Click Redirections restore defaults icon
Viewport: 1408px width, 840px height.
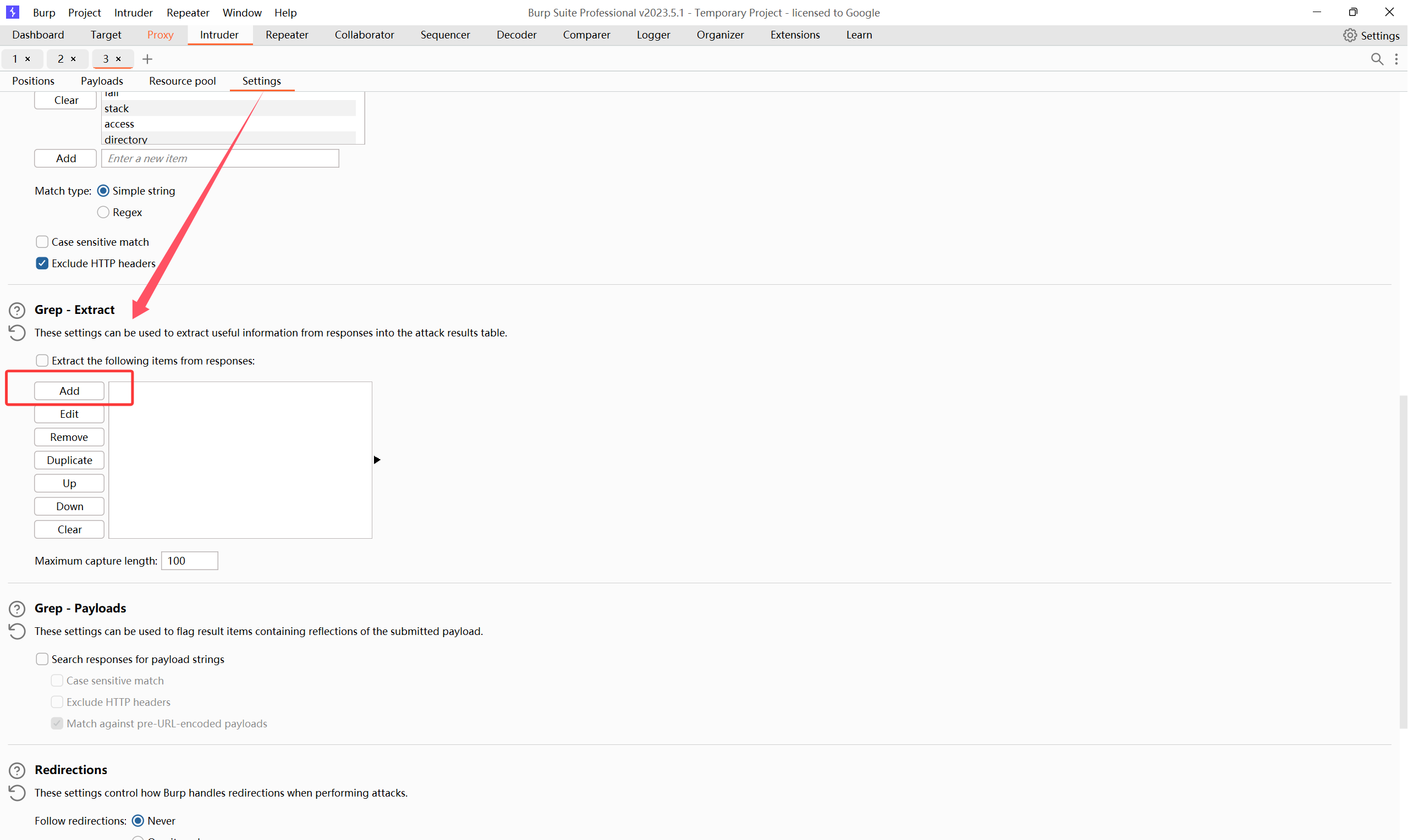tap(17, 793)
